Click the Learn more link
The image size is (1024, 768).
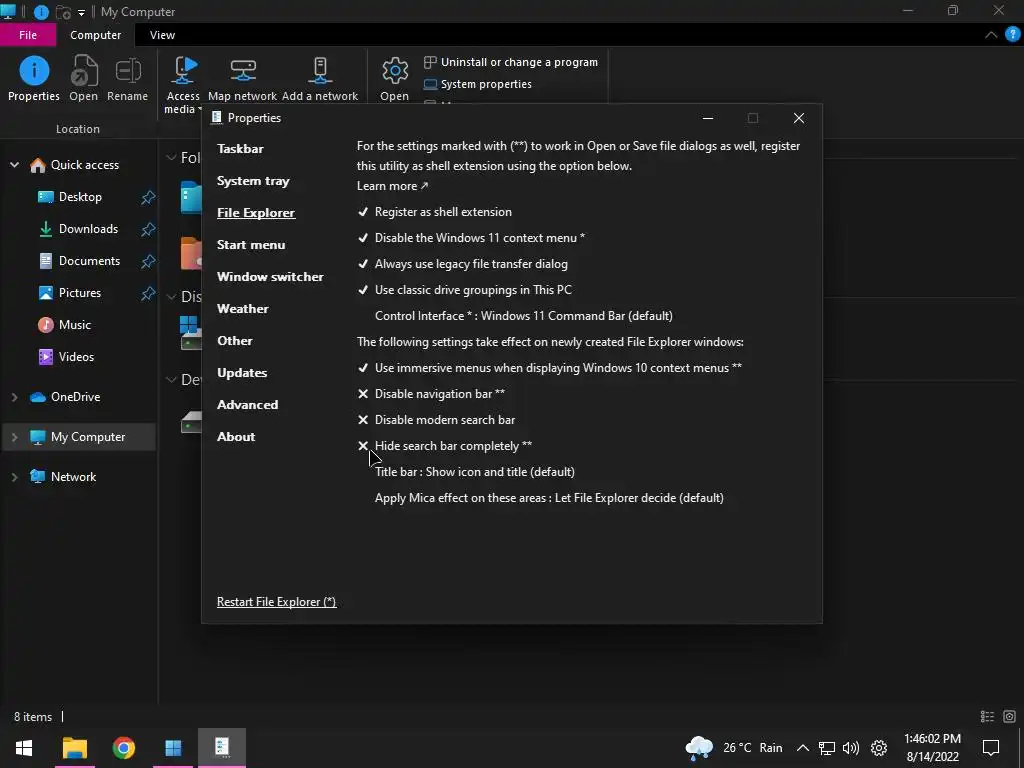click(x=392, y=185)
